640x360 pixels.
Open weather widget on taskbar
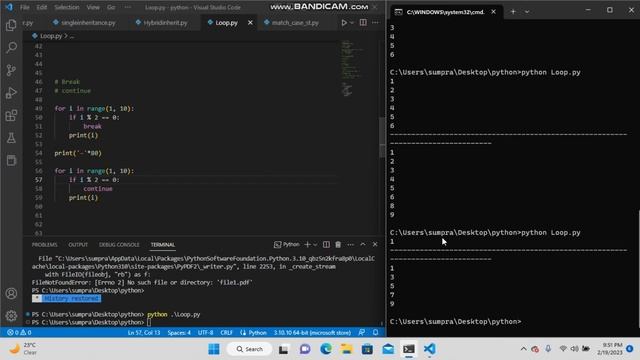[x=23, y=349]
